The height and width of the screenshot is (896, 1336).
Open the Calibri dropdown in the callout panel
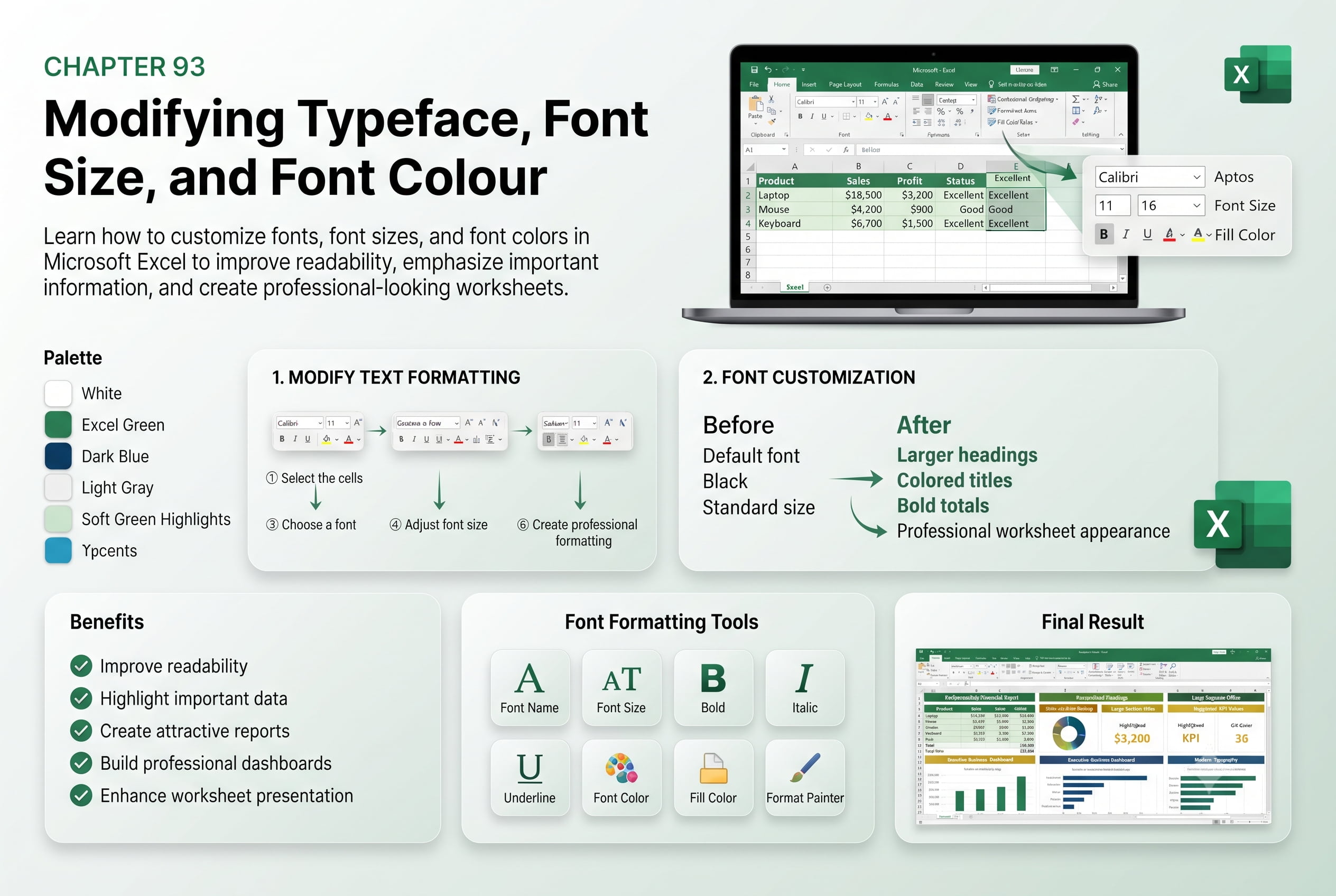[1196, 177]
